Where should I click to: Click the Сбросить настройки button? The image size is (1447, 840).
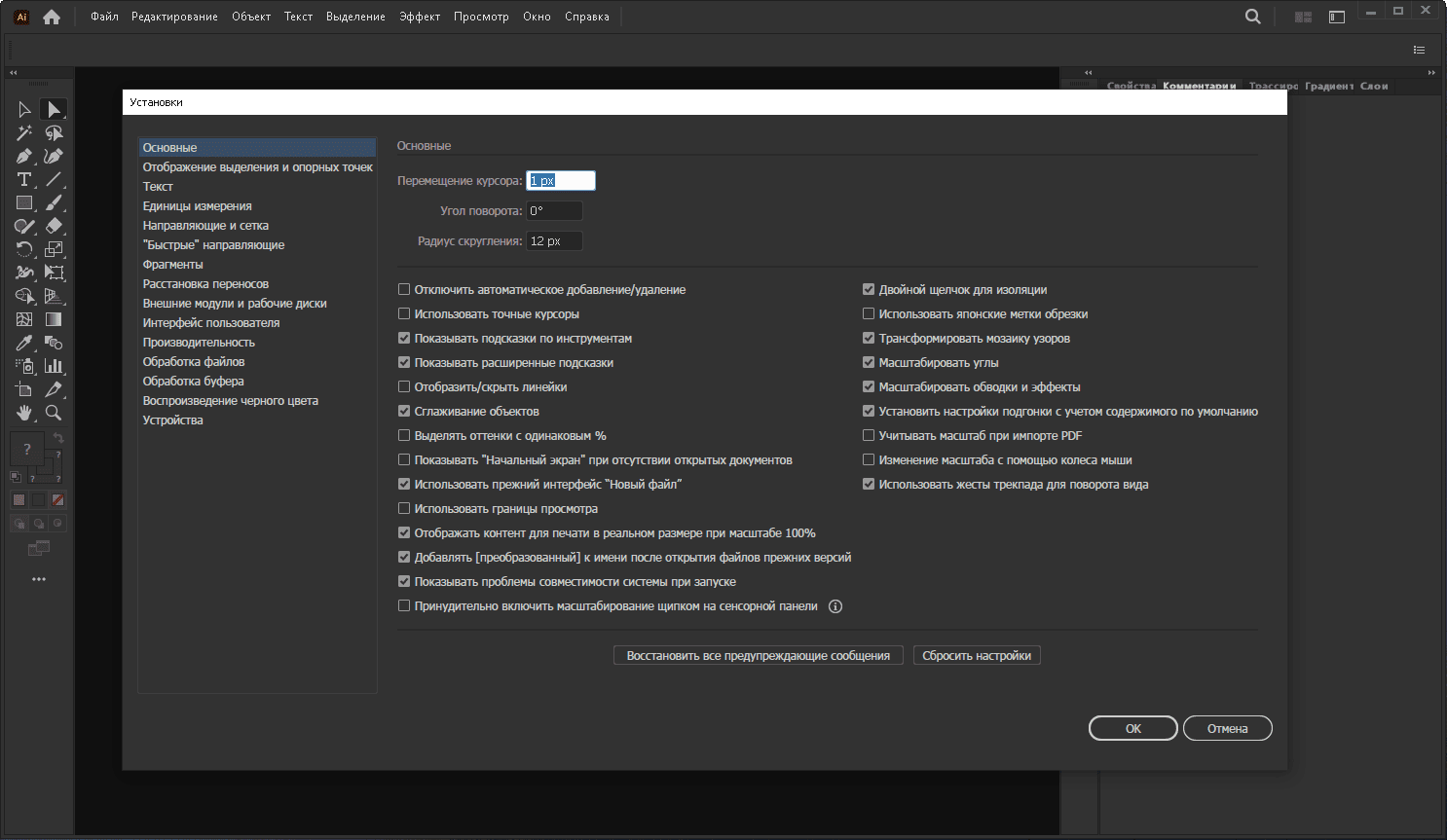click(977, 656)
